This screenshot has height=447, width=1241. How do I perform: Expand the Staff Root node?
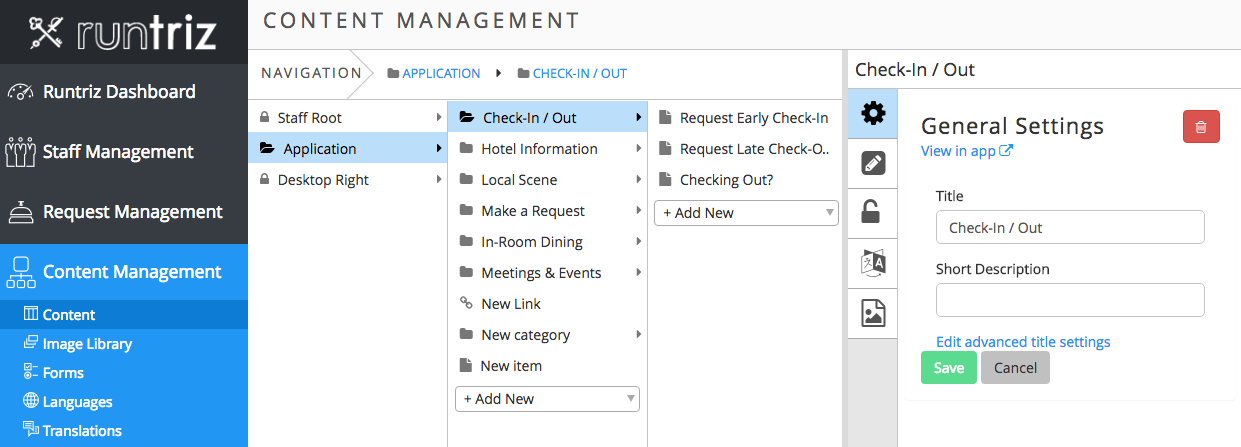tap(348, 118)
